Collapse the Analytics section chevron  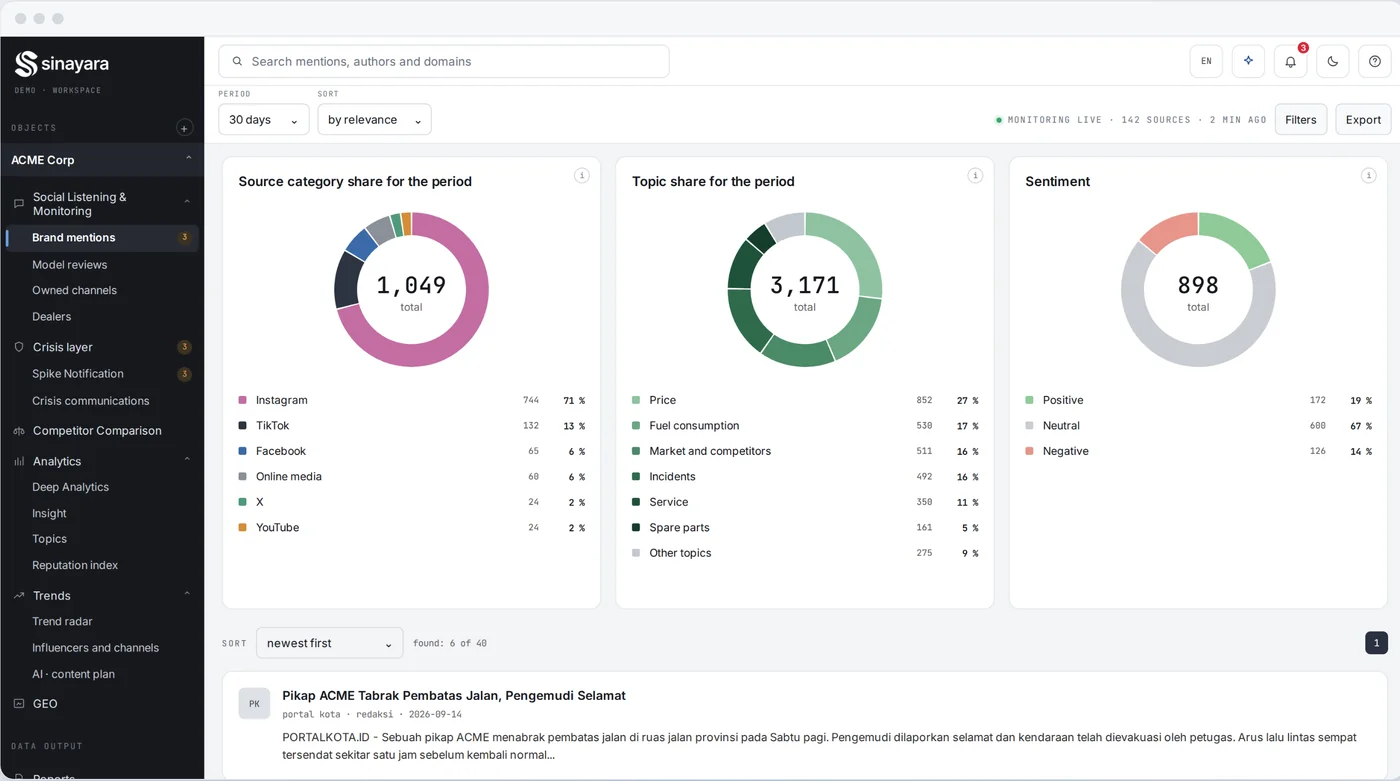tap(187, 460)
